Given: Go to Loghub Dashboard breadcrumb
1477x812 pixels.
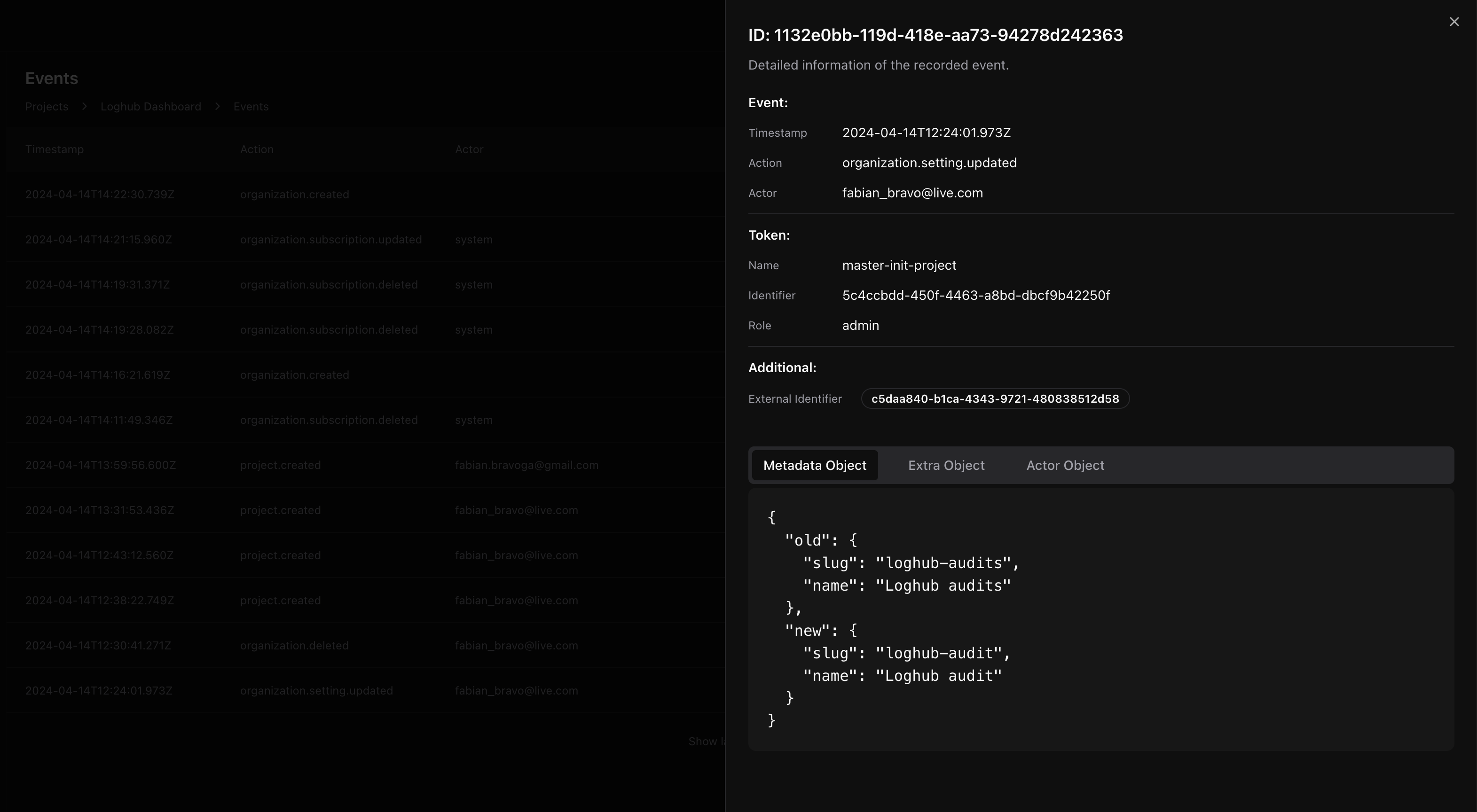Looking at the screenshot, I should 151,107.
